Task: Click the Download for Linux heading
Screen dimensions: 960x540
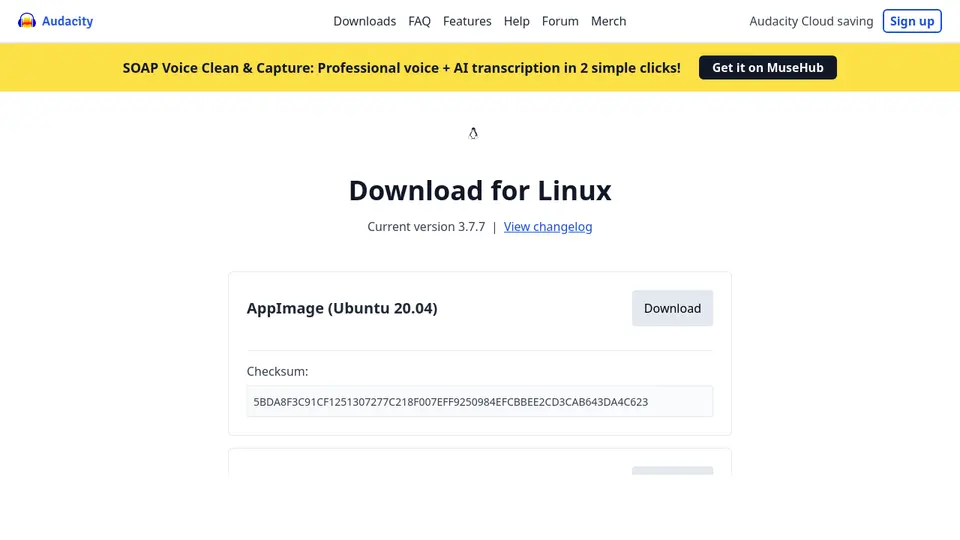Action: (x=480, y=190)
